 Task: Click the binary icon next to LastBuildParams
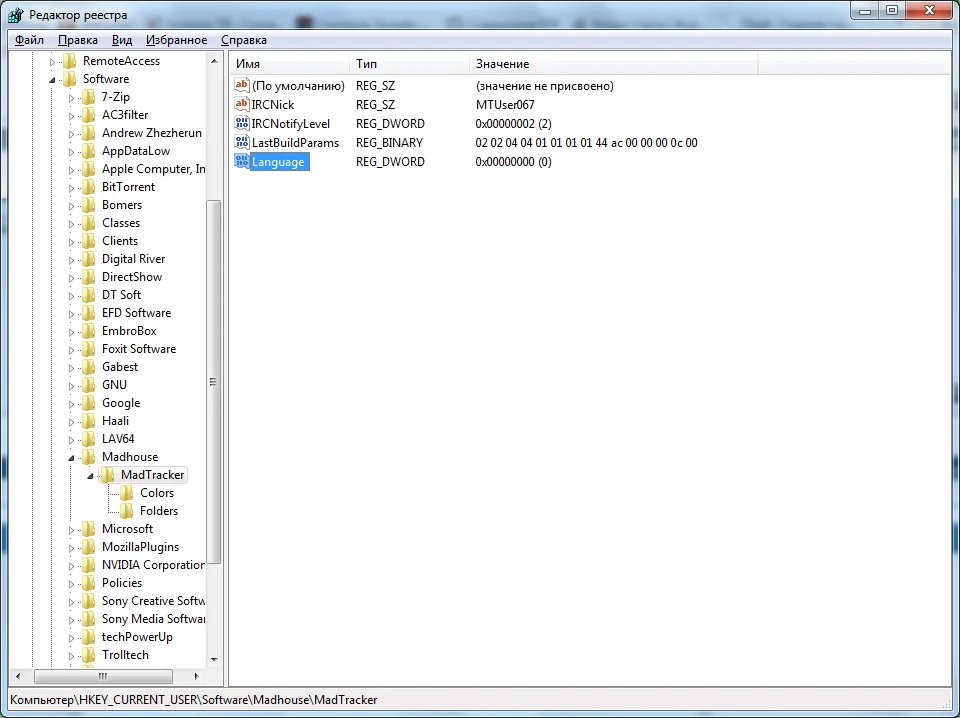click(242, 142)
